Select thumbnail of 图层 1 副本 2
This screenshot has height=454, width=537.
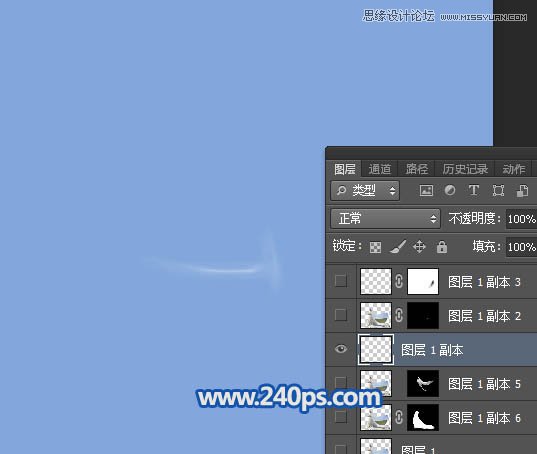point(376,315)
